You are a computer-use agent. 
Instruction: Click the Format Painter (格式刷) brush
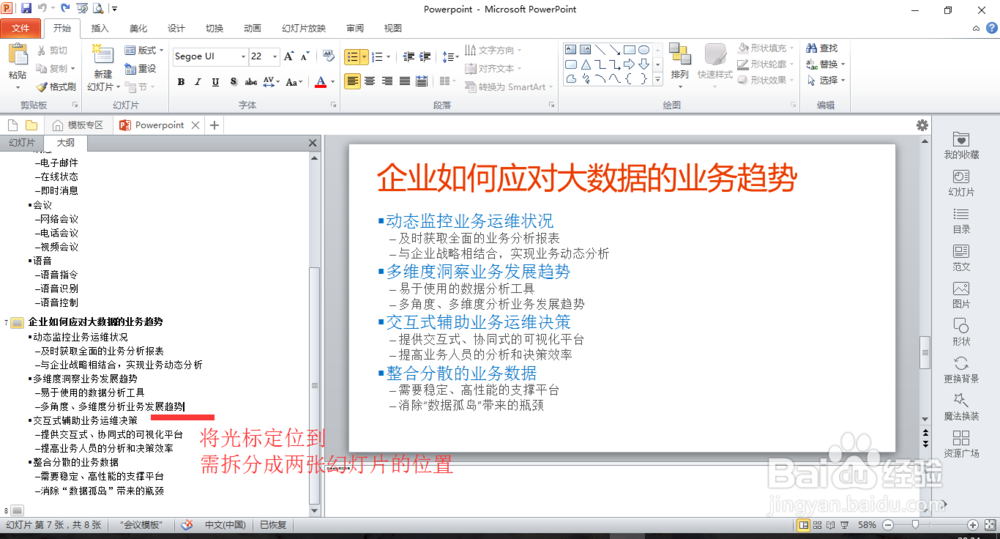click(56, 87)
